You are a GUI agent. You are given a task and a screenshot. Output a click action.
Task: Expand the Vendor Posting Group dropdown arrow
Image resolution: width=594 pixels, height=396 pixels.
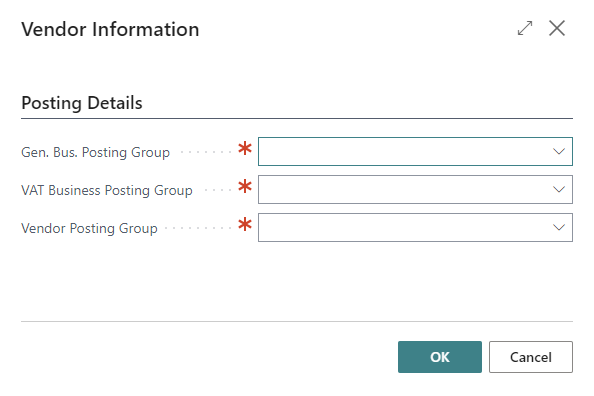point(559,227)
